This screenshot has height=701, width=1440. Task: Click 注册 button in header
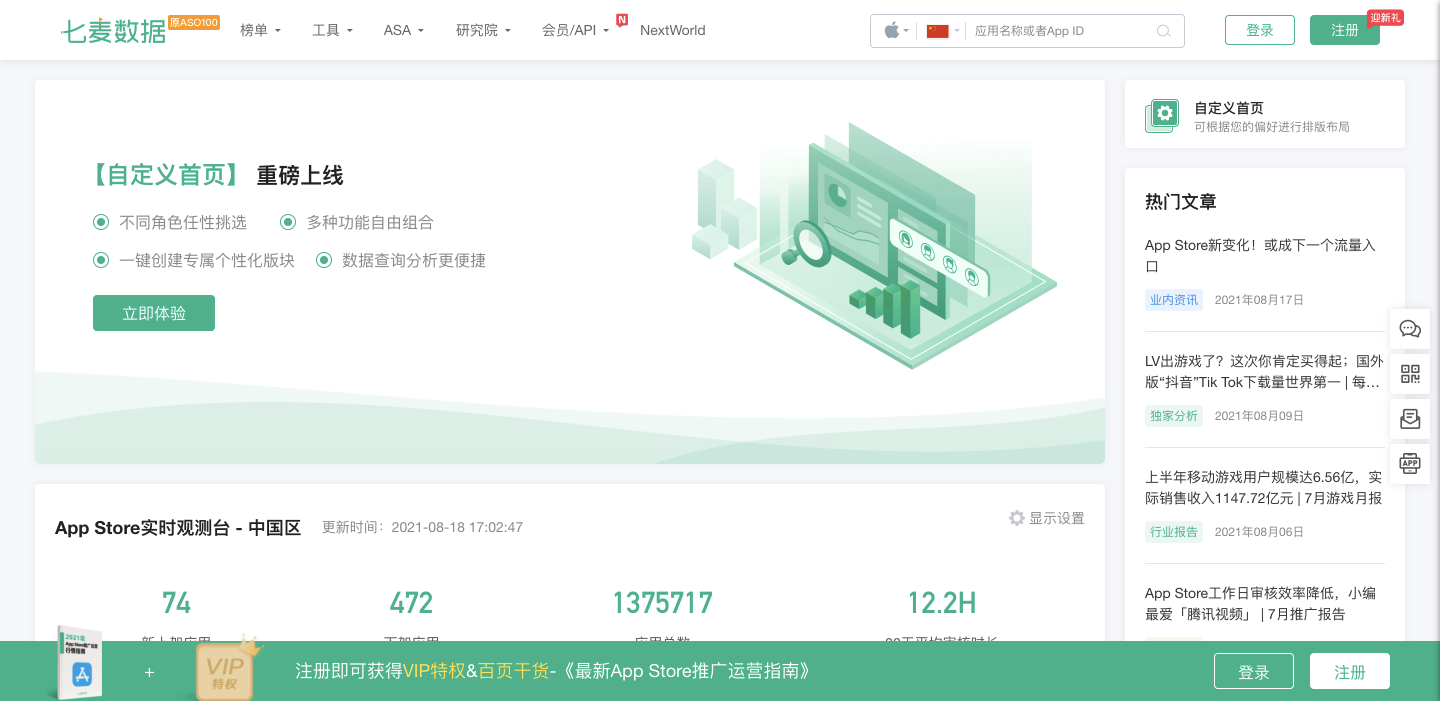point(1345,30)
